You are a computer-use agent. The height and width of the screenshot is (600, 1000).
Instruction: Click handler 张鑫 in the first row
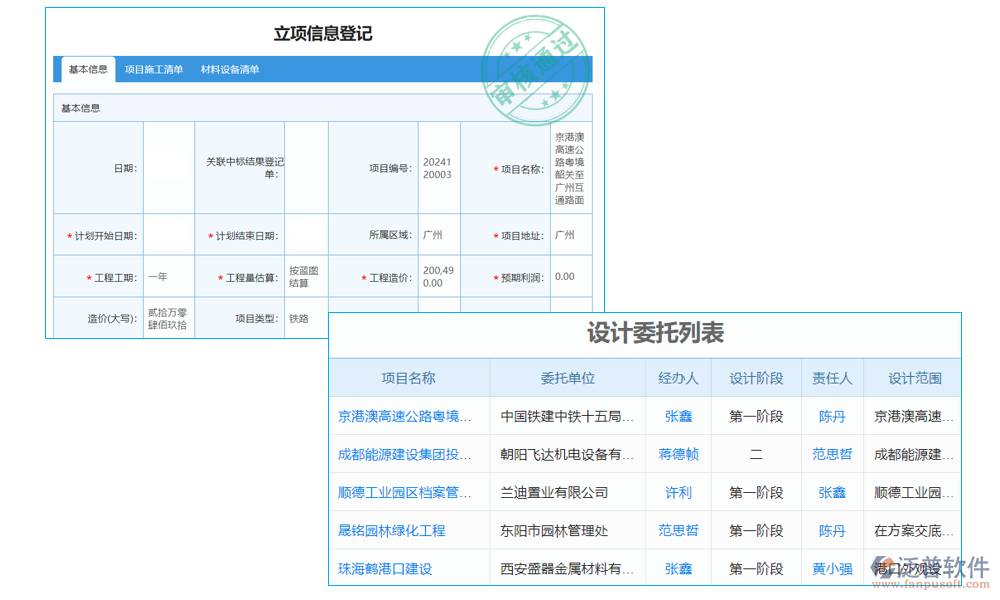coord(678,416)
